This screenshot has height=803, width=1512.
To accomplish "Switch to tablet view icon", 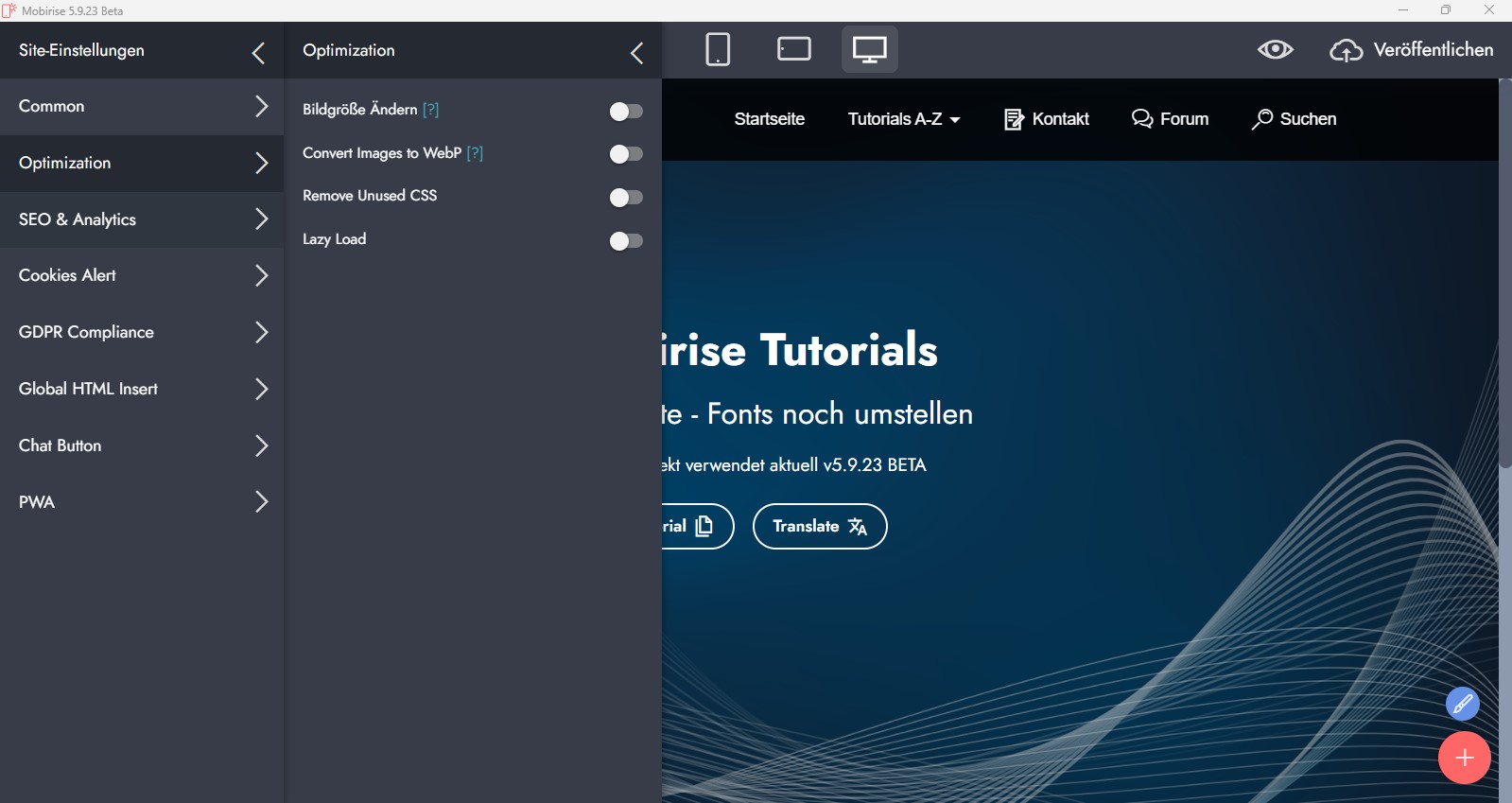I will 793,49.
